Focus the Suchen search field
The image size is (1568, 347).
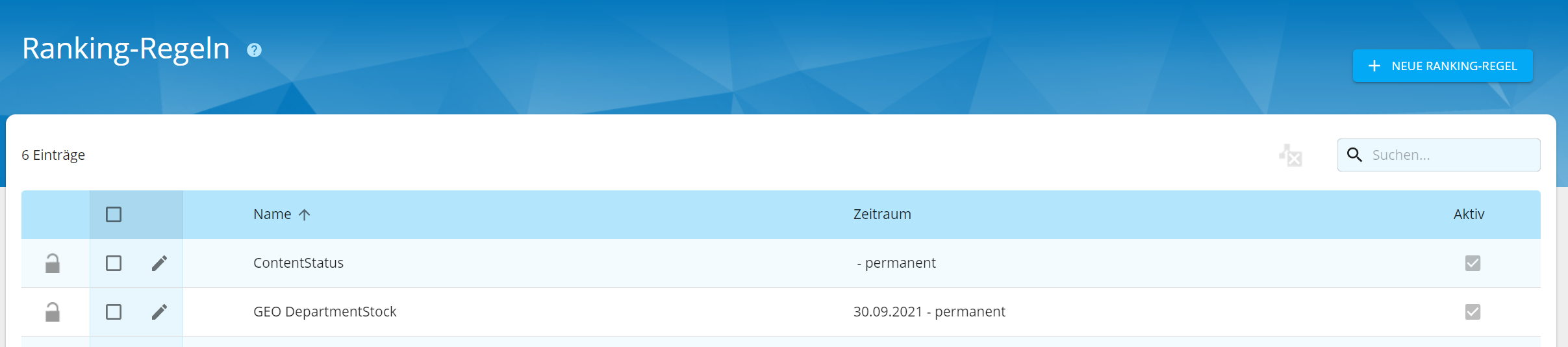(x=1439, y=155)
